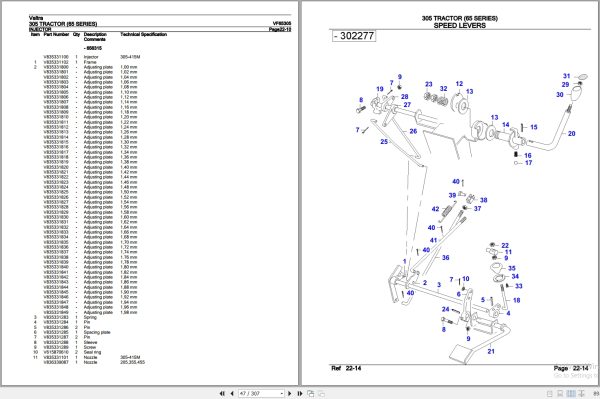
Task: Switch to single page view
Action: (x=550, y=393)
